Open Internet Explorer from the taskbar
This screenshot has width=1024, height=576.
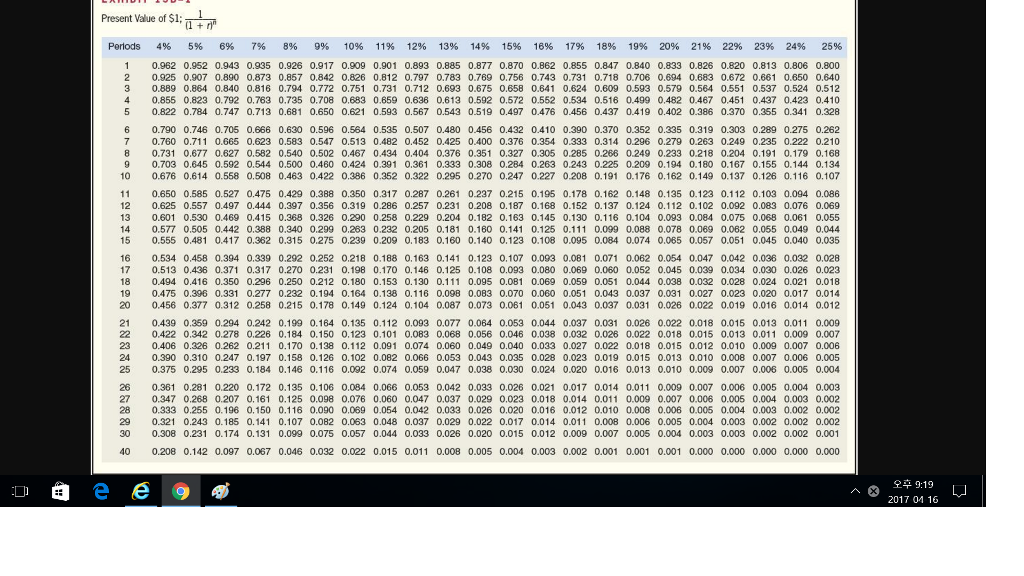(x=140, y=491)
